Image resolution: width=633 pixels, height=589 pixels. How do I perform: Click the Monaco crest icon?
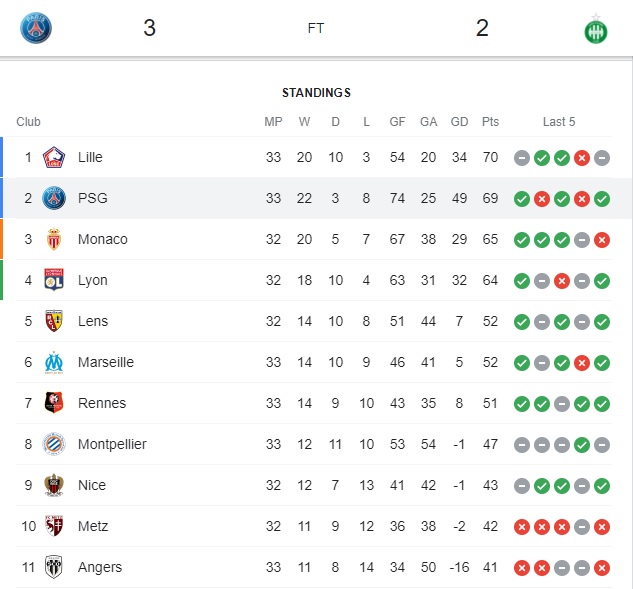(x=54, y=239)
